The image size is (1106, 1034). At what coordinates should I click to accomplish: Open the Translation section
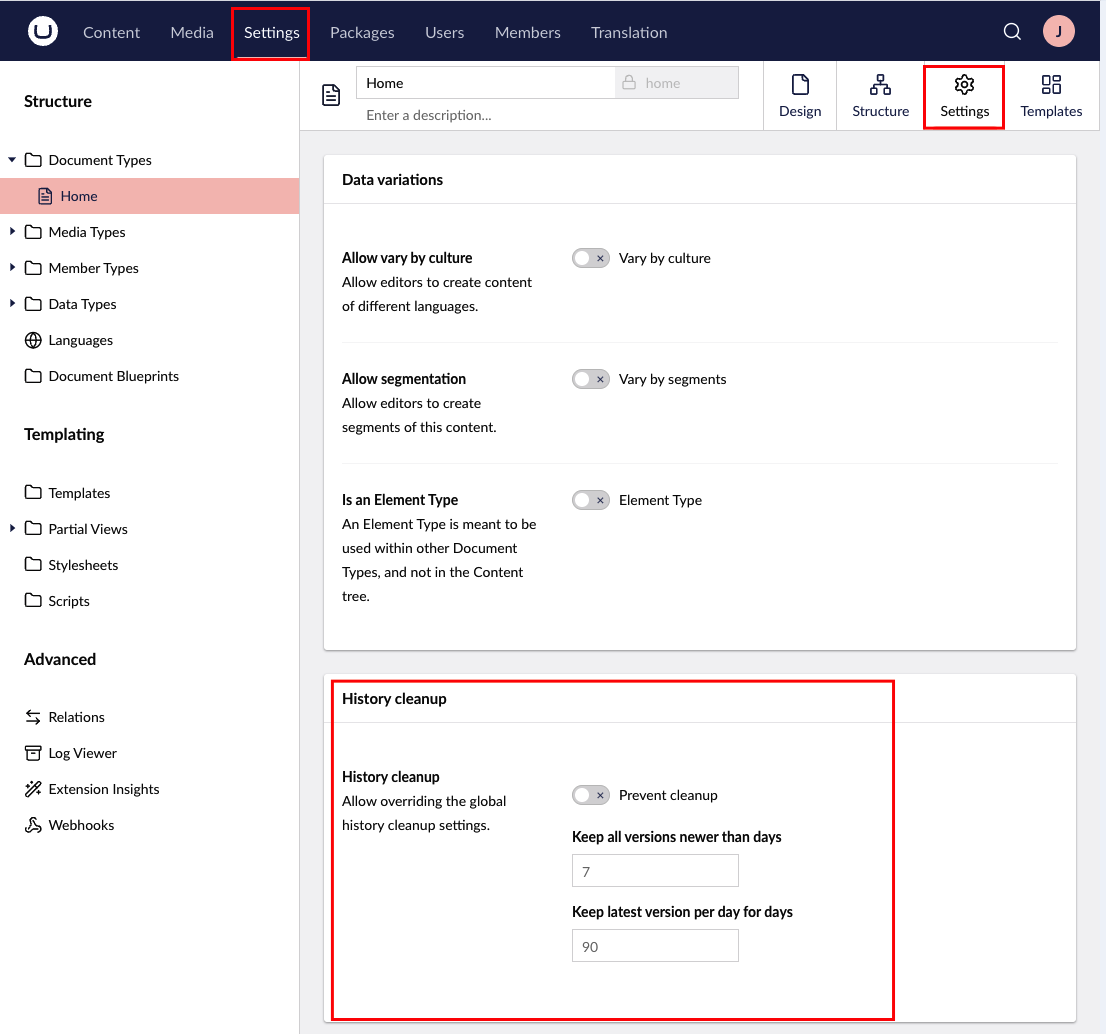tap(629, 32)
